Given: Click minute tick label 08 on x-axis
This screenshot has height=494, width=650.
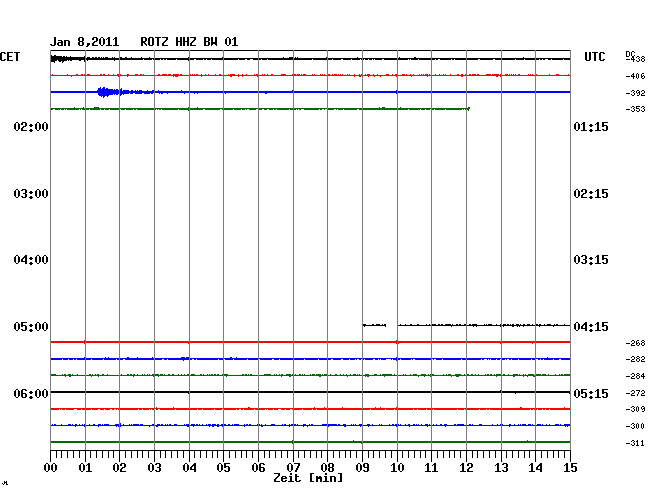Looking at the screenshot, I should pos(327,468).
